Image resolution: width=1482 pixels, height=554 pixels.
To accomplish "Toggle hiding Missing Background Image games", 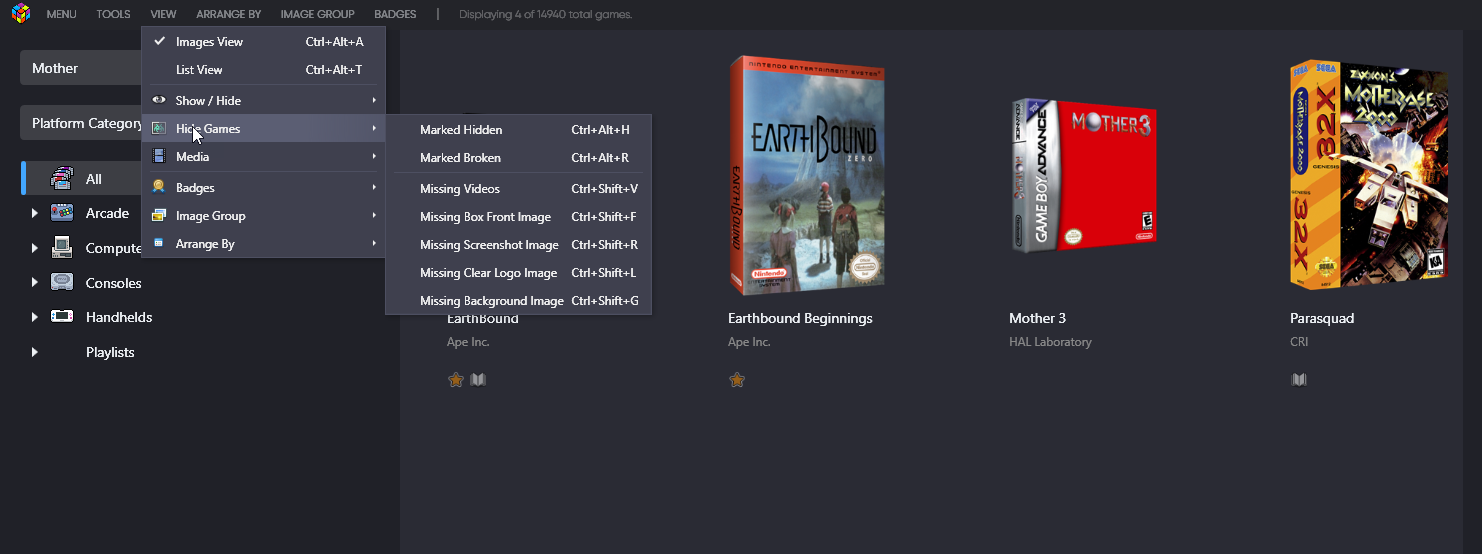I will (518, 301).
